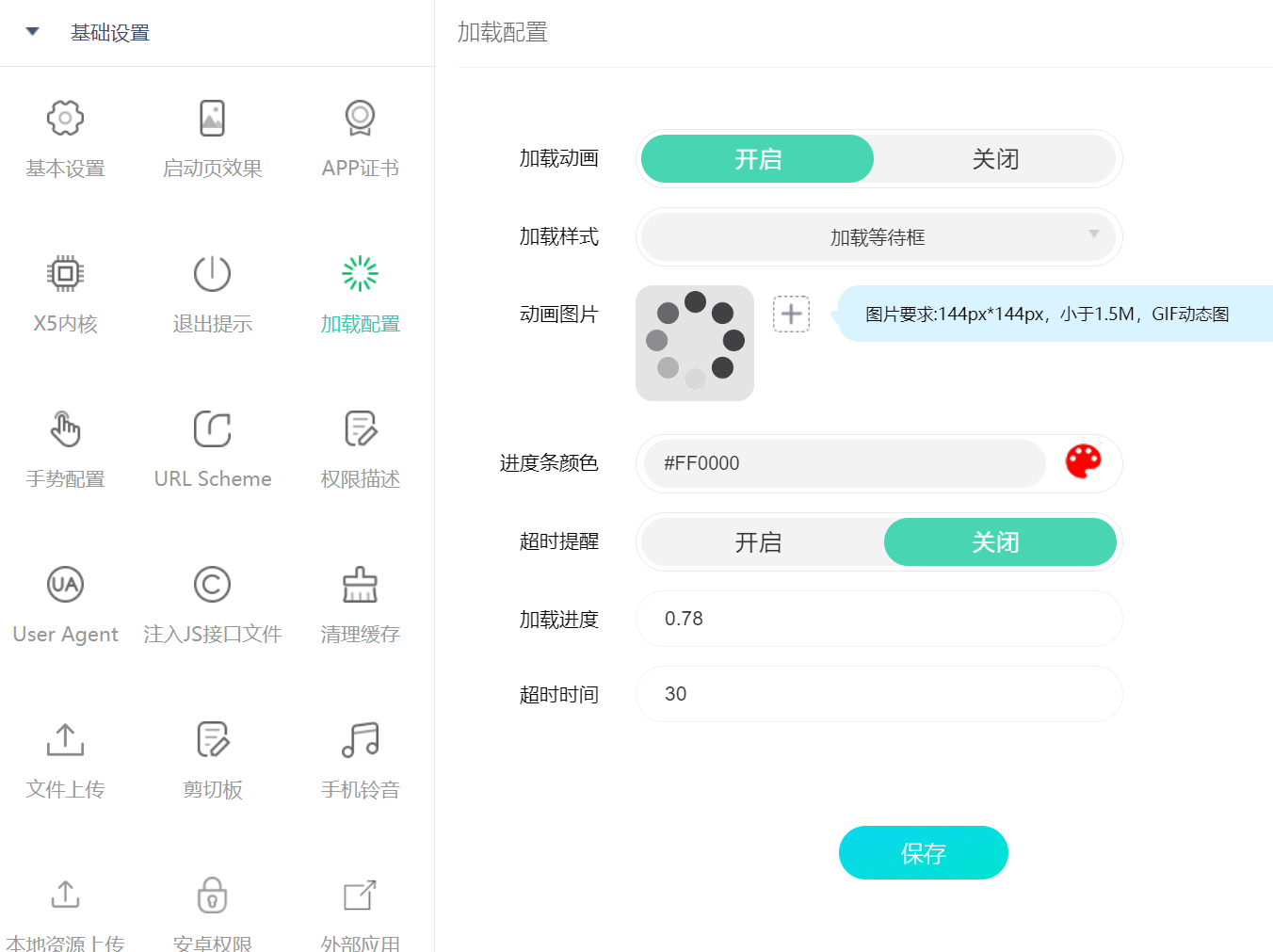Select the X5内核 chip icon

pos(65,273)
